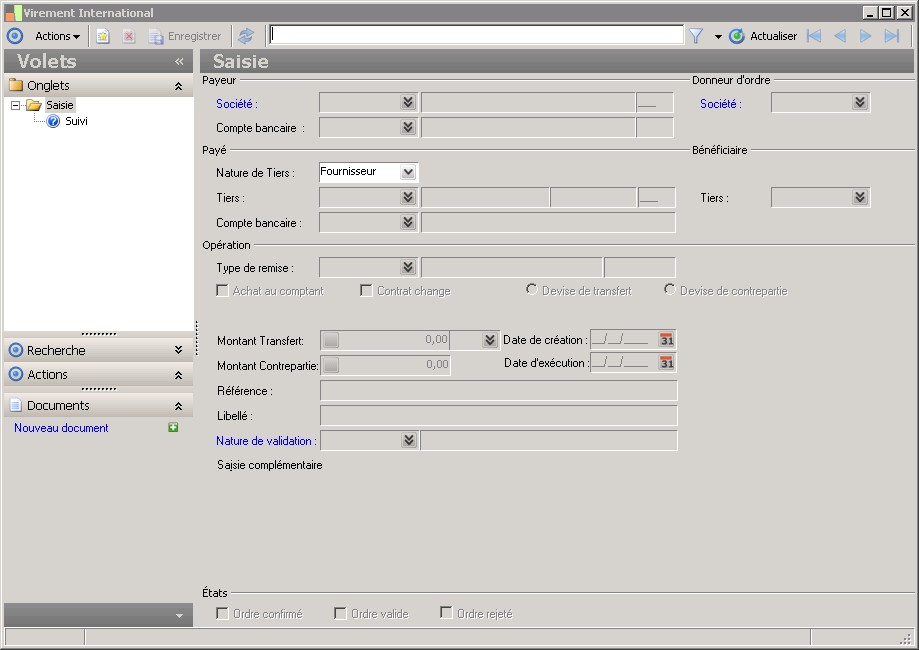Collapse the Saisie tree node
Image resolution: width=919 pixels, height=650 pixels.
[16, 106]
